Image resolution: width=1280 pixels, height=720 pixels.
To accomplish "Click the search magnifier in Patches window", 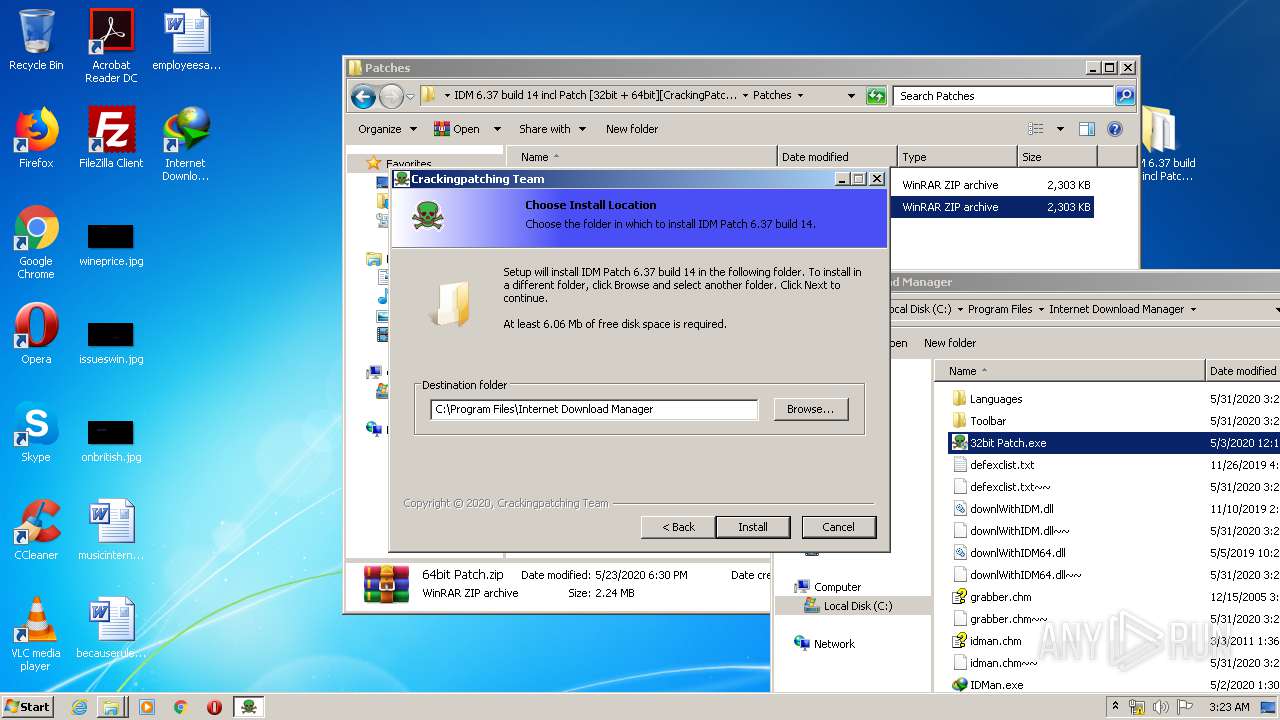I will [x=1125, y=96].
